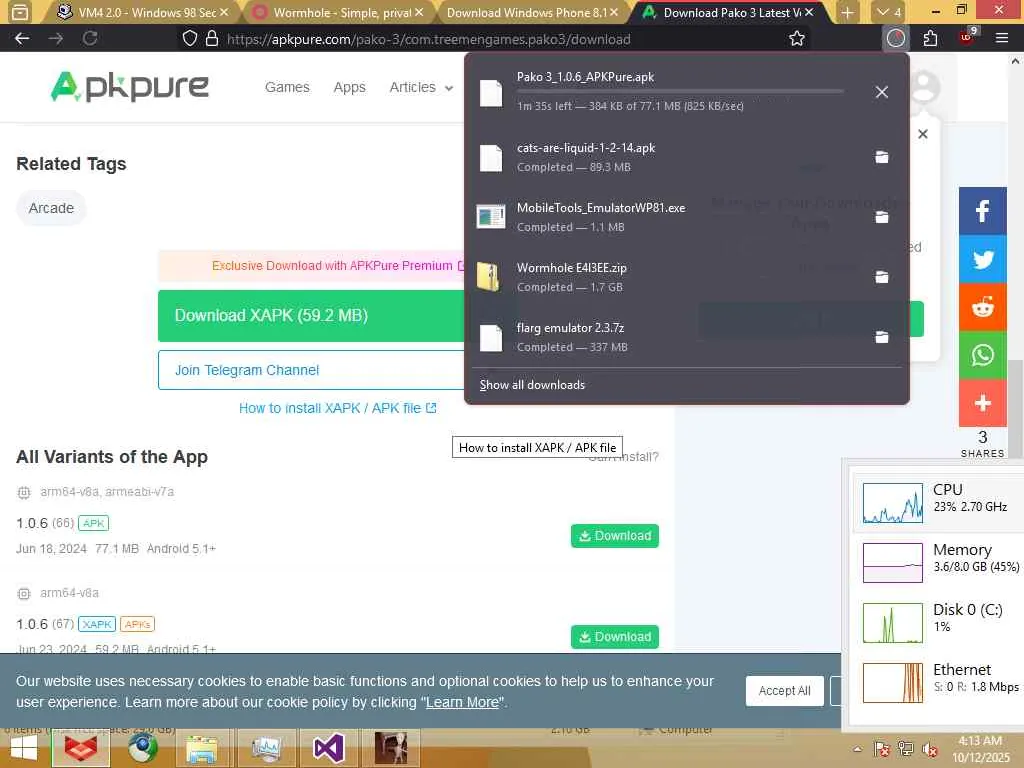1024x768 pixels.
Task: Accept All cookies
Action: [x=784, y=690]
